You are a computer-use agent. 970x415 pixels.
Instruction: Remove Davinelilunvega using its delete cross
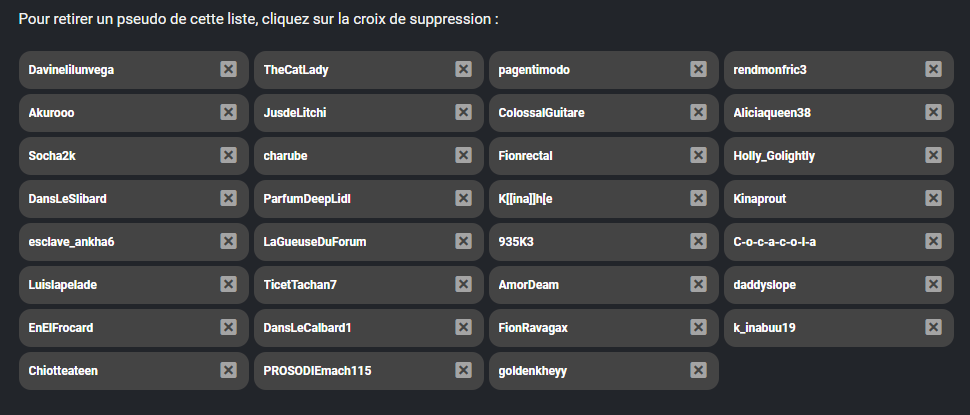228,69
